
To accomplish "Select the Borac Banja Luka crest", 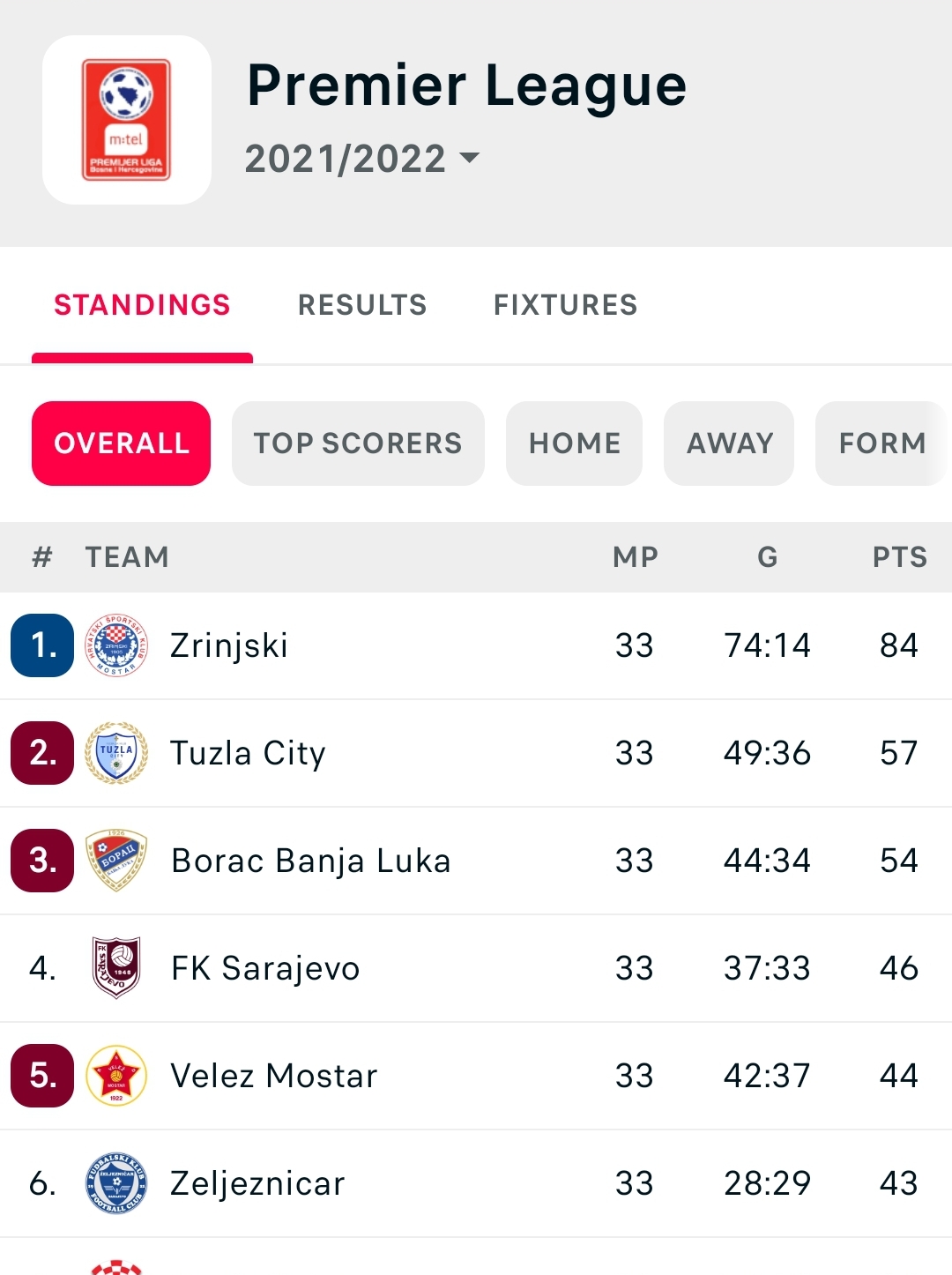I will click(116, 861).
